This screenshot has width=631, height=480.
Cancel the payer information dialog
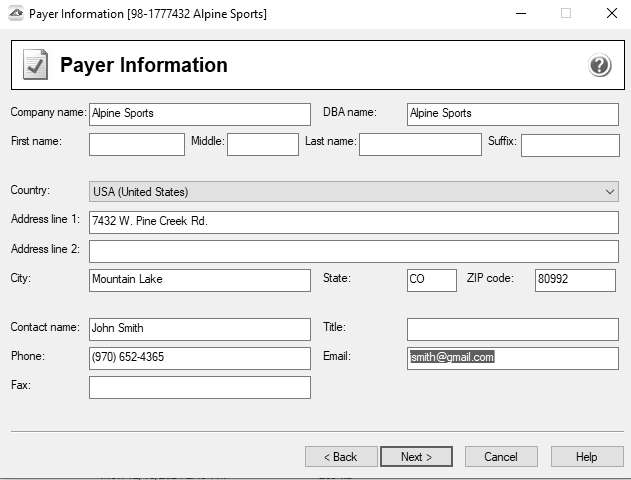[x=500, y=457]
